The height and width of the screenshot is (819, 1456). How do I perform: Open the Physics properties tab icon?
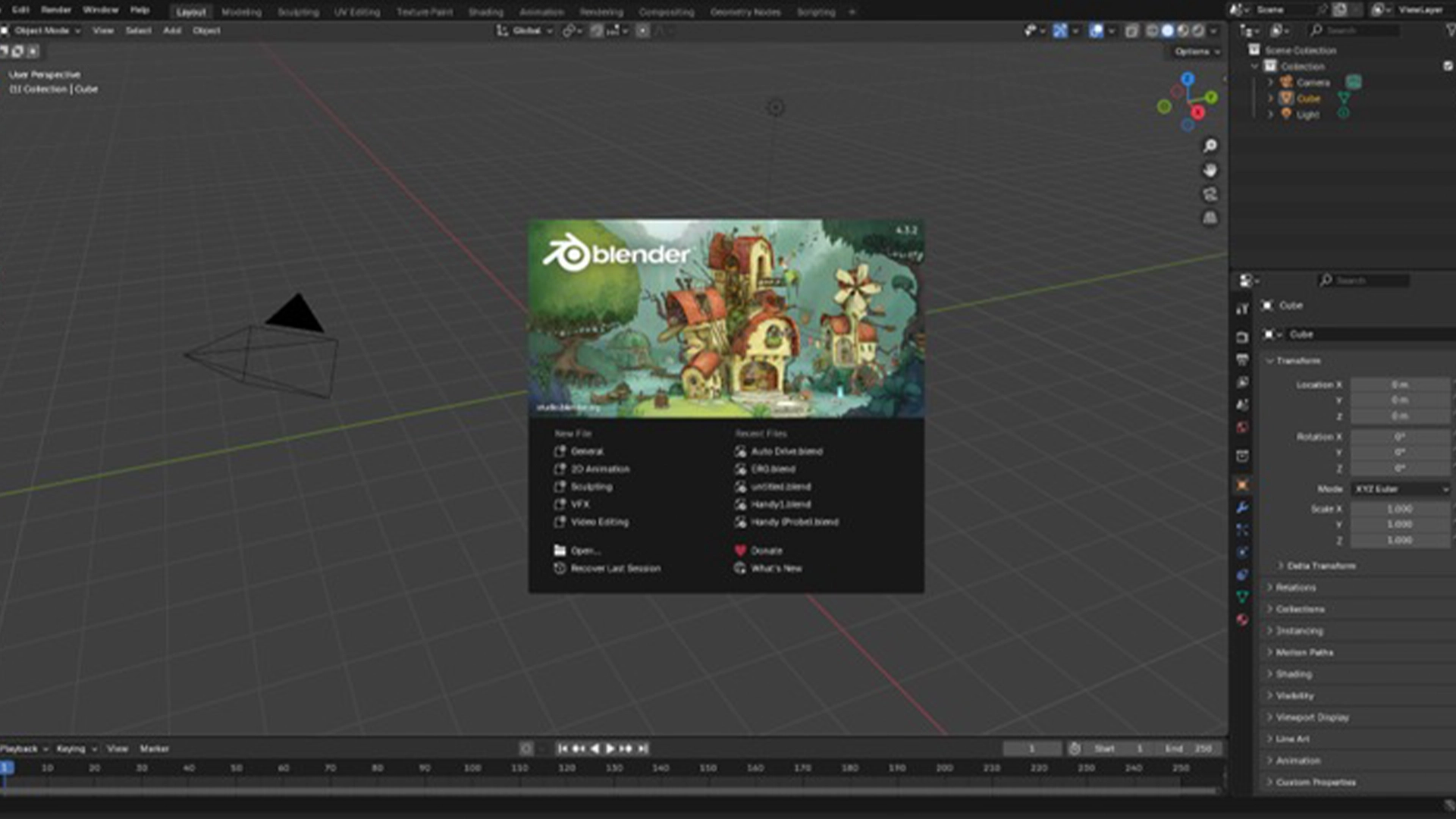pos(1242,552)
